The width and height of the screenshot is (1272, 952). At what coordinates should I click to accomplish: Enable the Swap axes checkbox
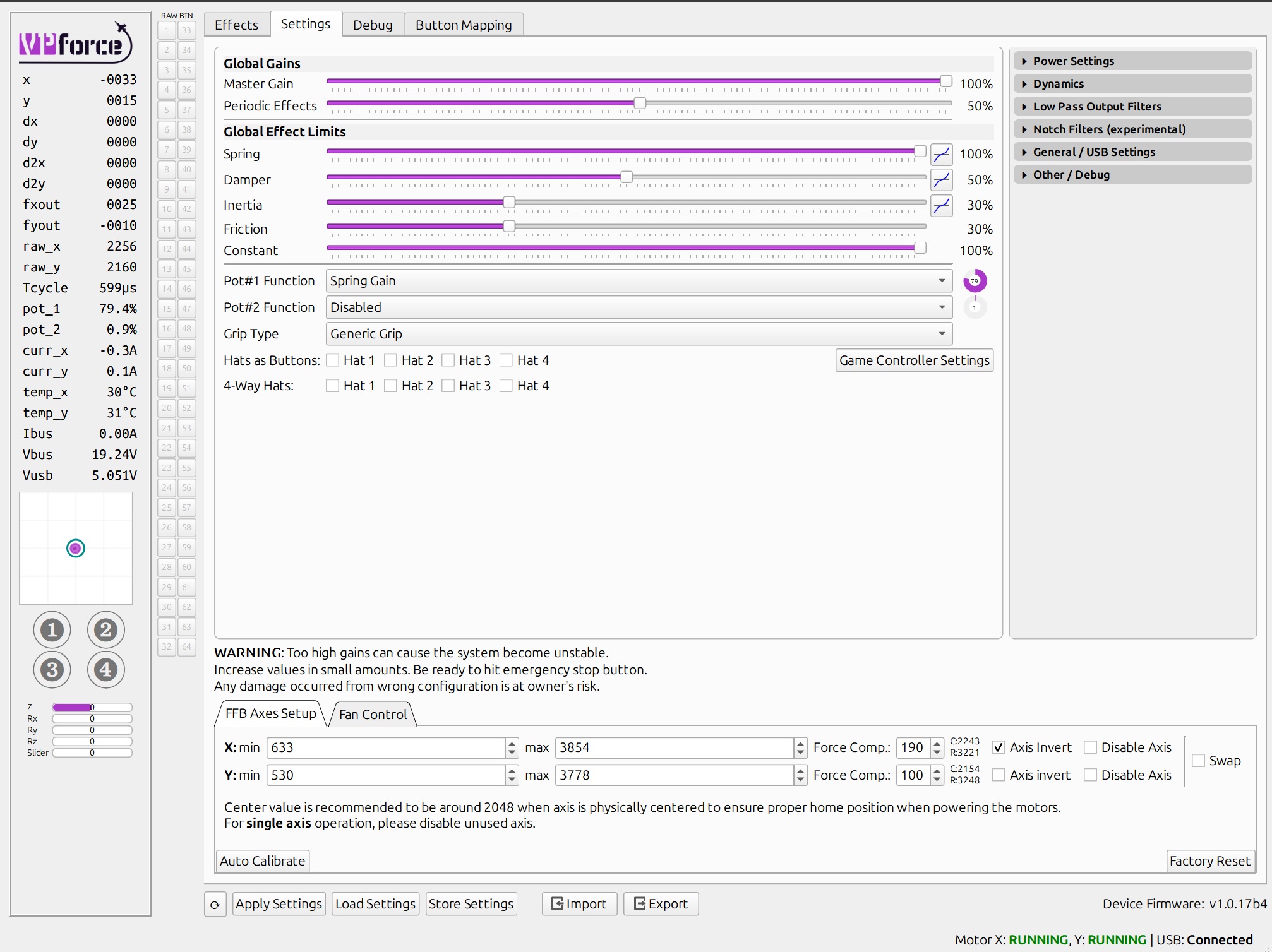pyautogui.click(x=1198, y=761)
